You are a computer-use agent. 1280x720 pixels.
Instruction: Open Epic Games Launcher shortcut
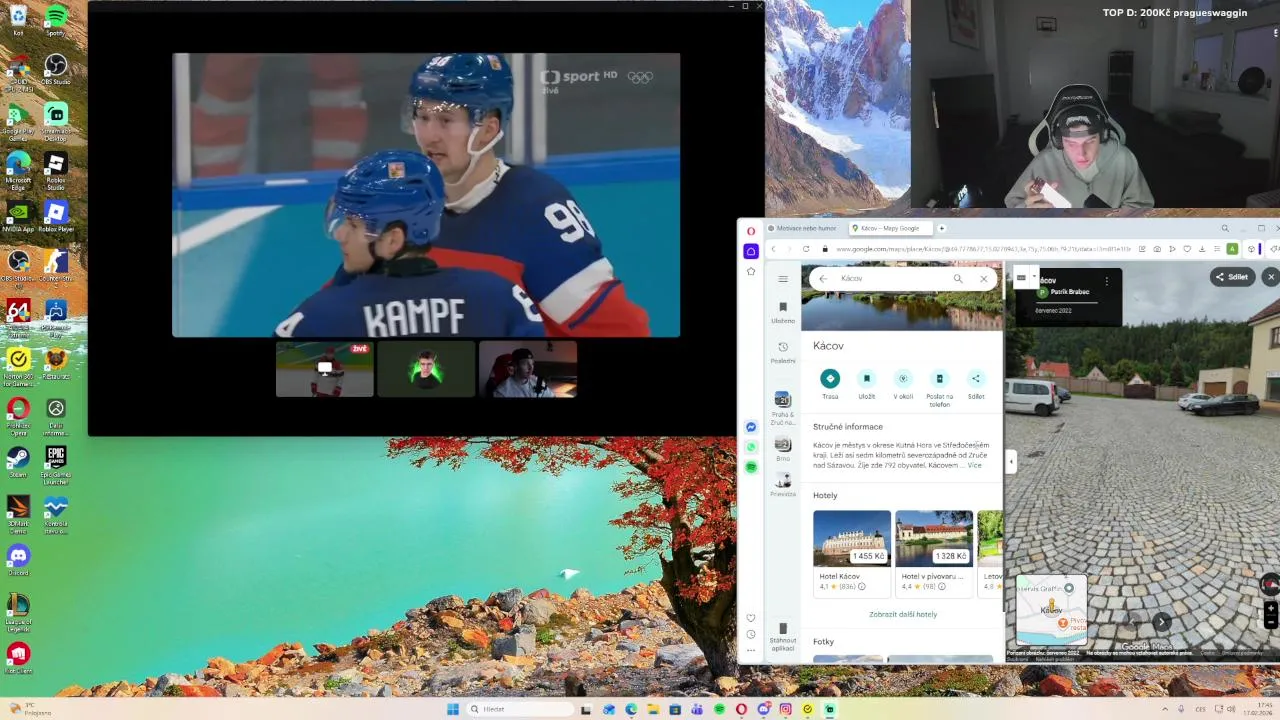tap(56, 464)
